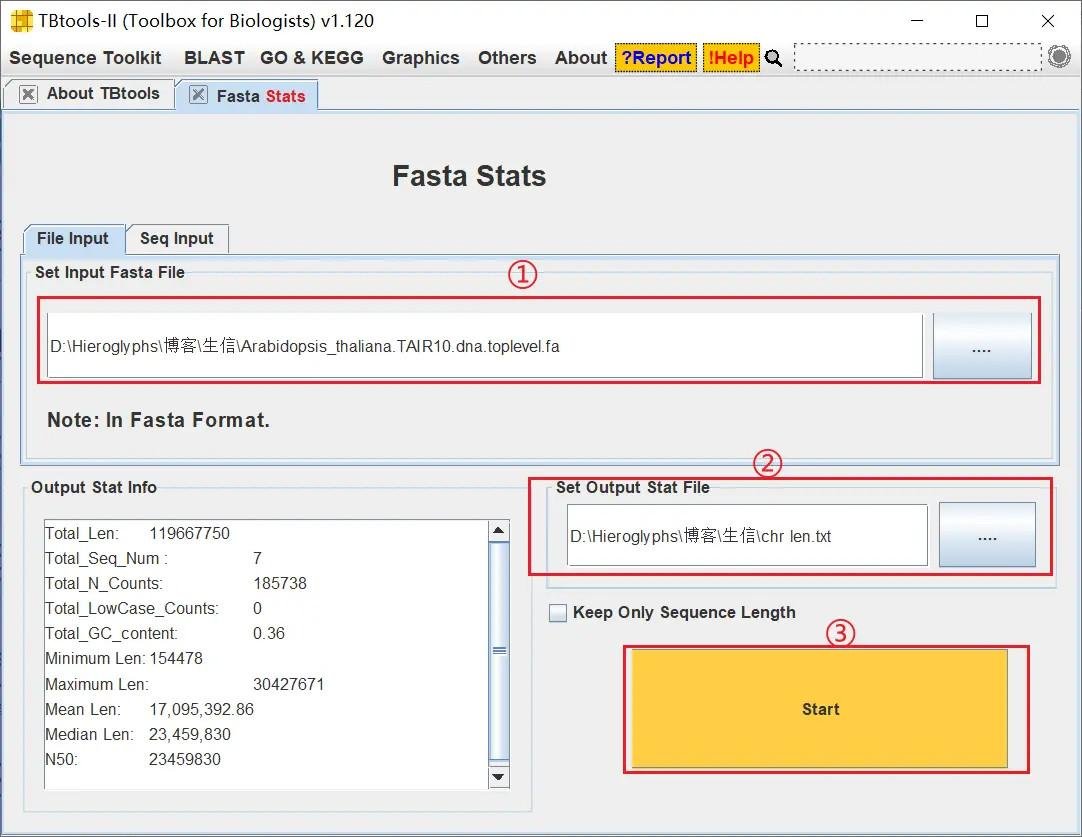
Task: Close the Fasta Stats tab
Action: 198,95
